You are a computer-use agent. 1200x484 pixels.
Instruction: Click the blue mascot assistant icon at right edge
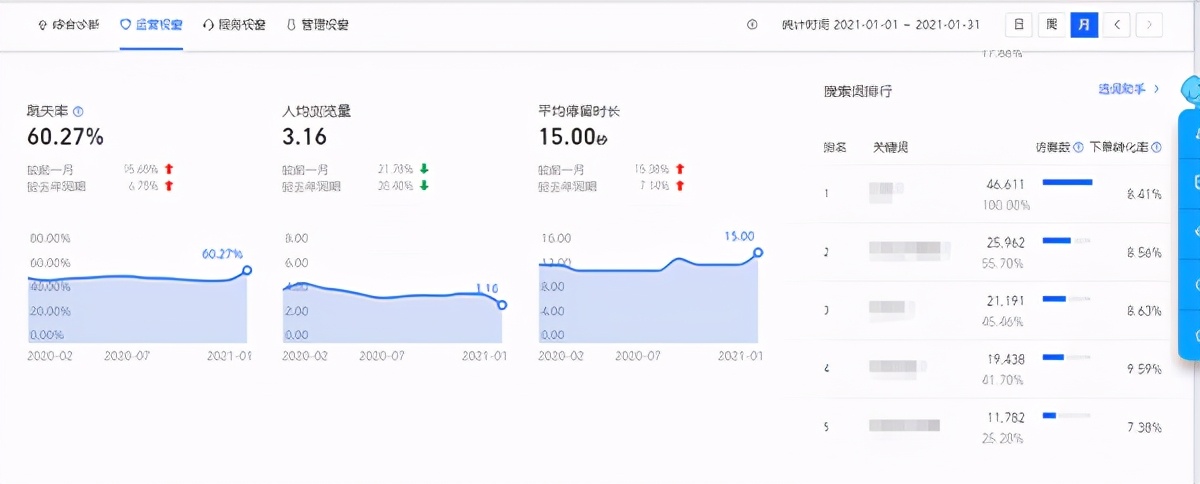[1189, 92]
